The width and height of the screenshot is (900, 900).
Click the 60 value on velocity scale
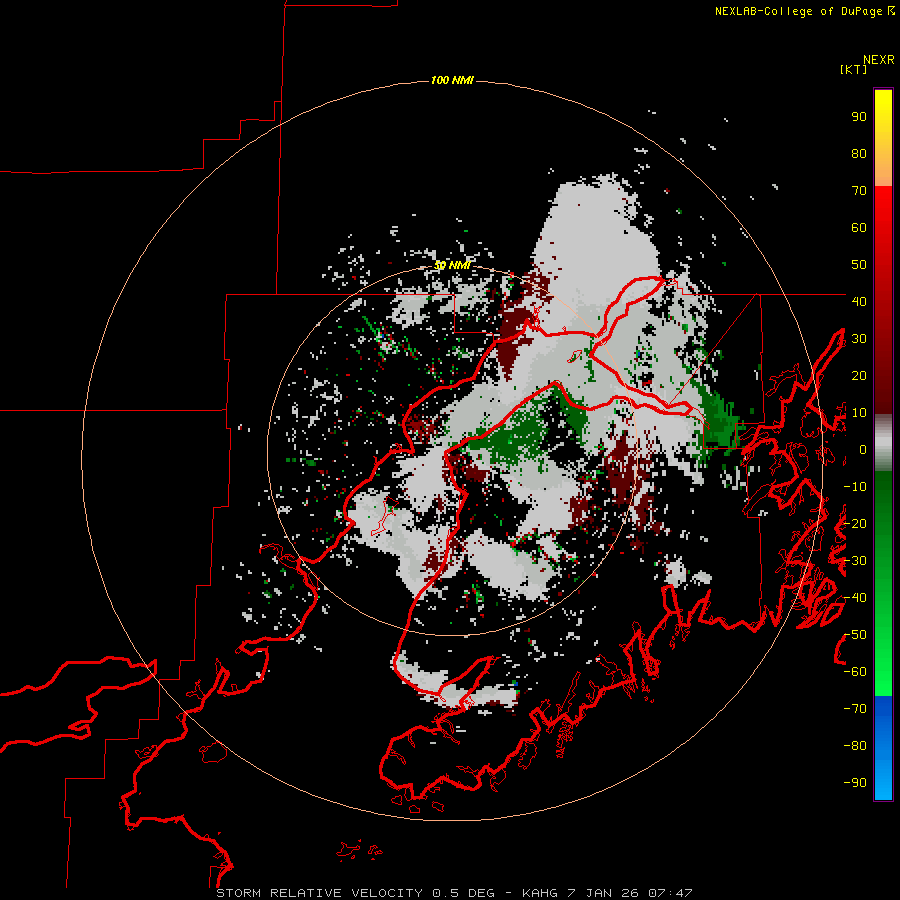click(x=859, y=228)
